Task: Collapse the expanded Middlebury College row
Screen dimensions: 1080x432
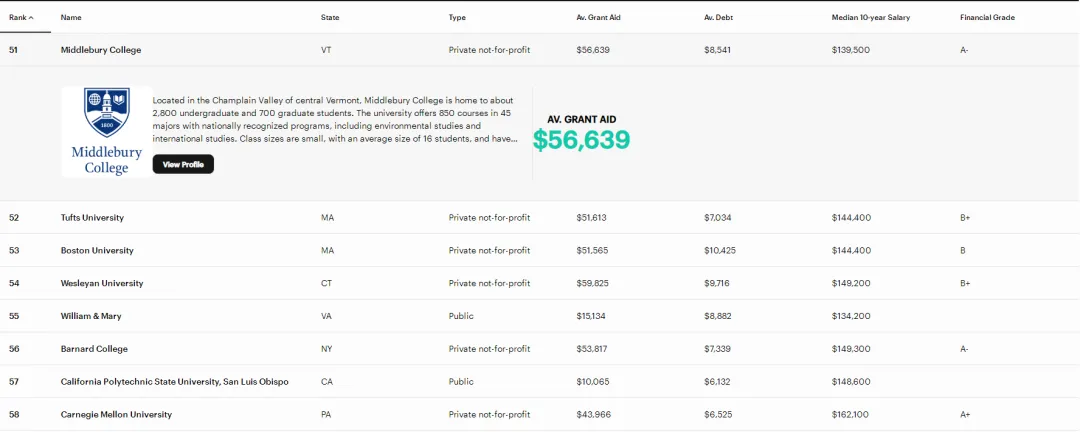Action: [x=101, y=50]
